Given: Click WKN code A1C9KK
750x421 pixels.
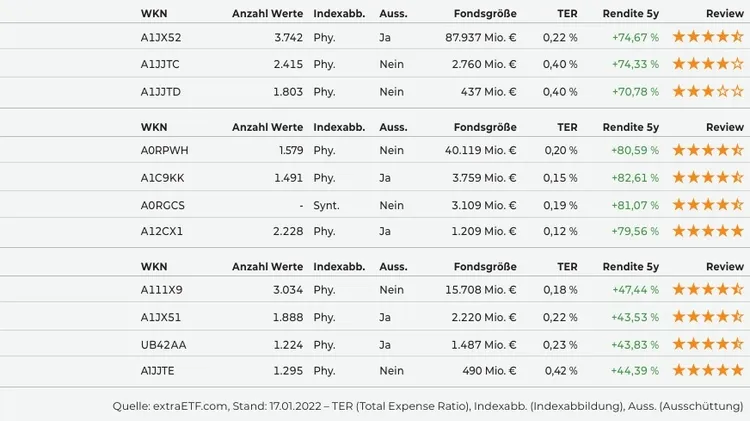Looking at the screenshot, I should (x=162, y=178).
